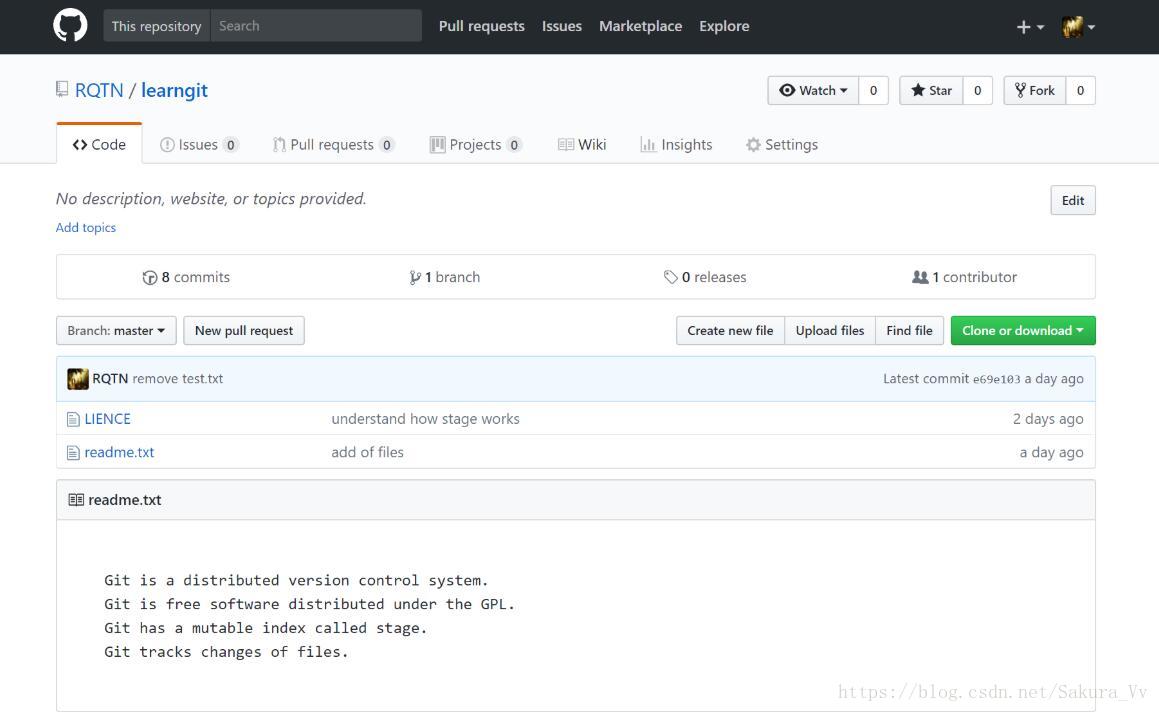Click the Find file button
Image resolution: width=1159 pixels, height=712 pixels.
909,330
